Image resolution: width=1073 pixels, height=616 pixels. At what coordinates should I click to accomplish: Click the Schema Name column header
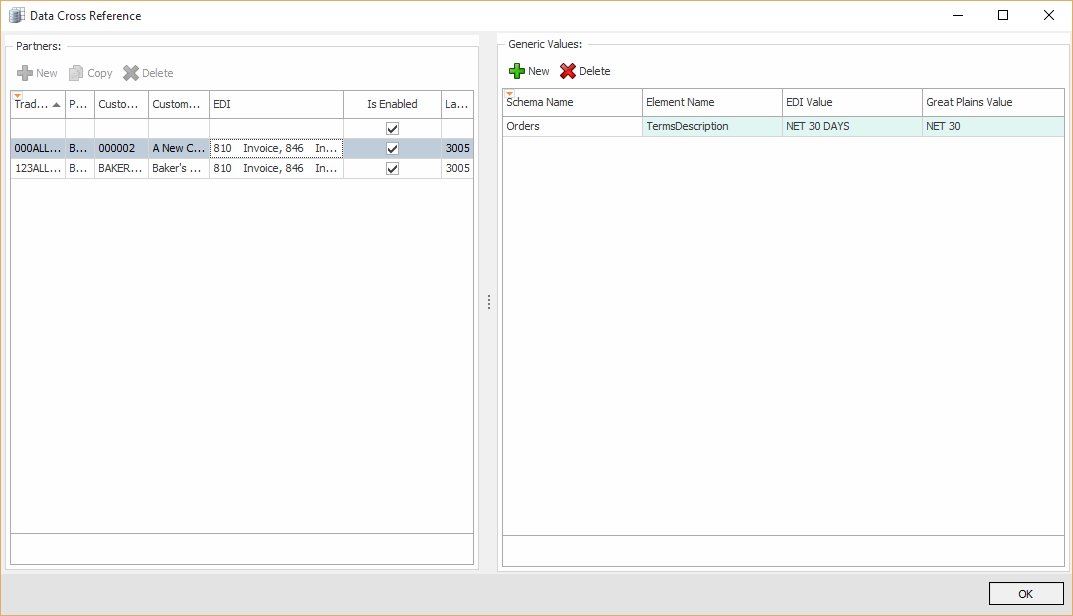[572, 102]
